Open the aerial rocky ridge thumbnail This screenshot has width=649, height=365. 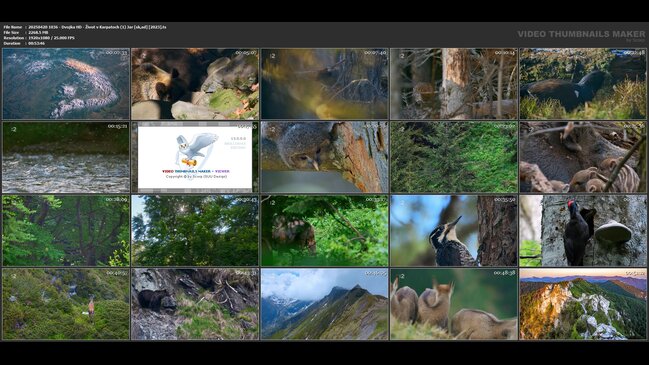(x=66, y=84)
